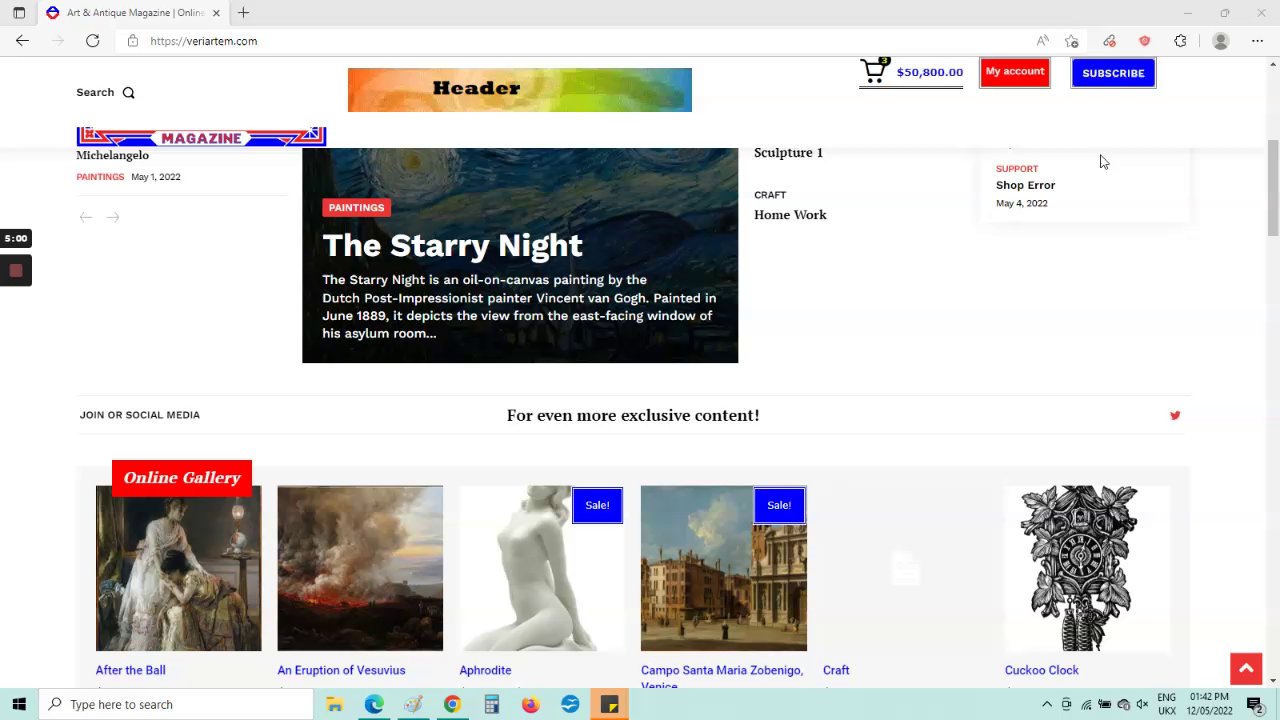Screen dimensions: 1280x720
Task: Open Calculator from the taskbar
Action: (x=491, y=704)
